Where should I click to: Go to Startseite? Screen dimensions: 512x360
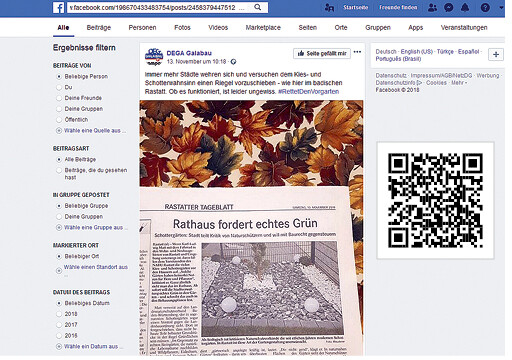coord(356,7)
